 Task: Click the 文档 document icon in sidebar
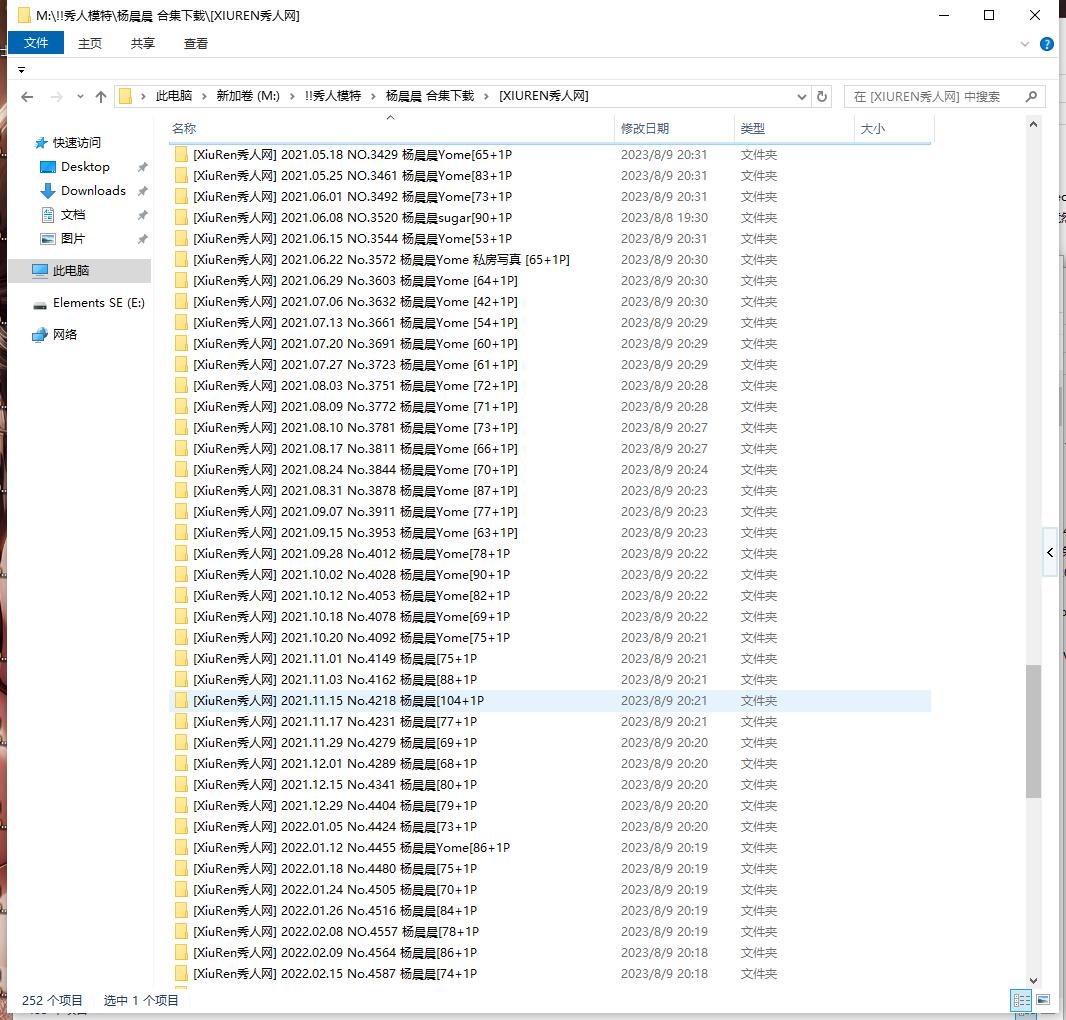48,215
